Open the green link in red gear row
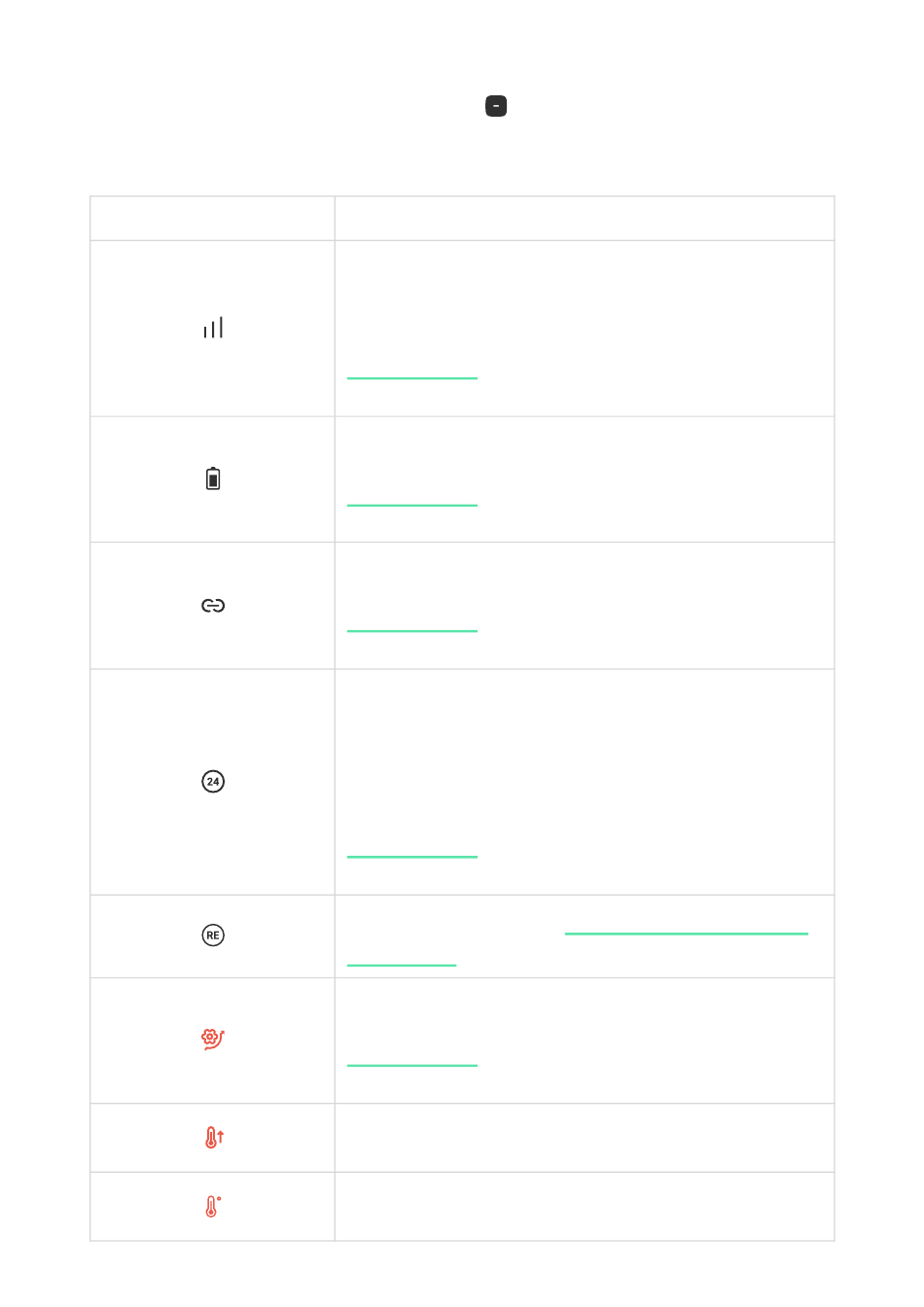 [411, 1065]
